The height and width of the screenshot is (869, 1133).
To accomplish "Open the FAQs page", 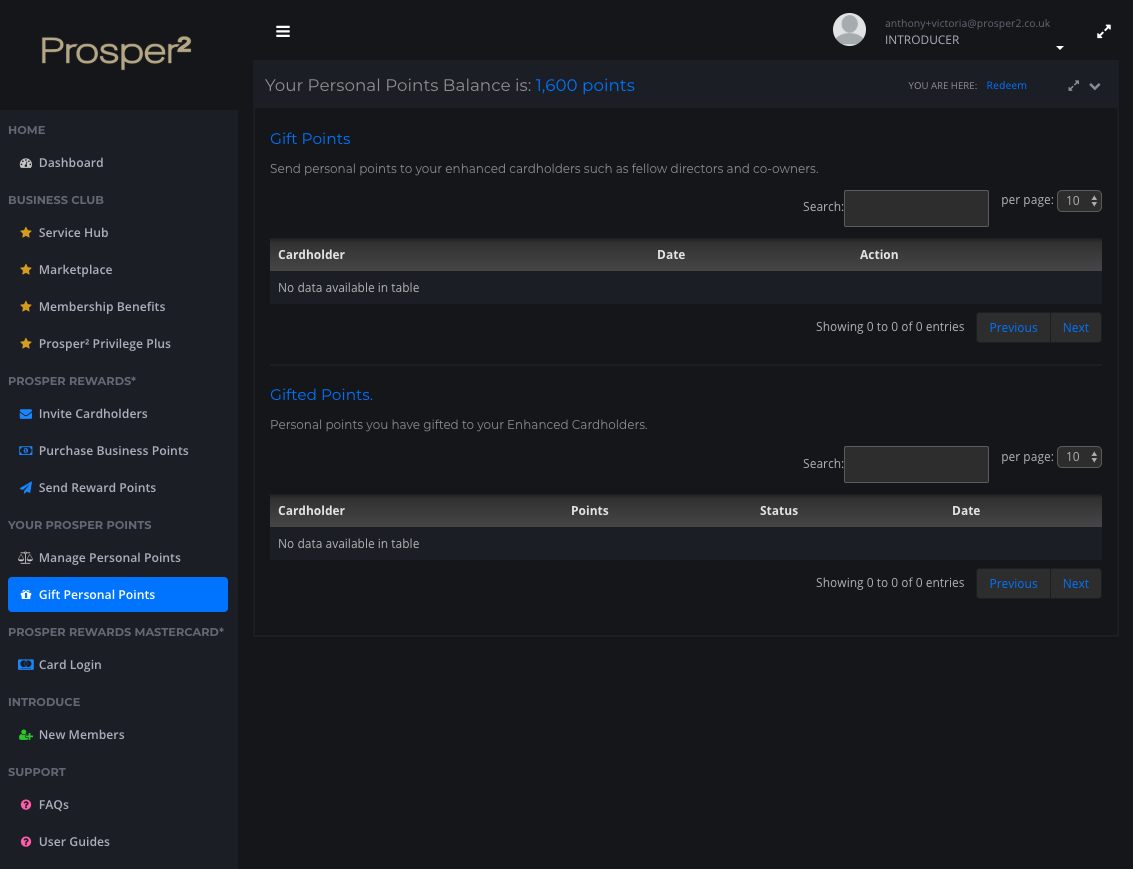I will tap(53, 805).
